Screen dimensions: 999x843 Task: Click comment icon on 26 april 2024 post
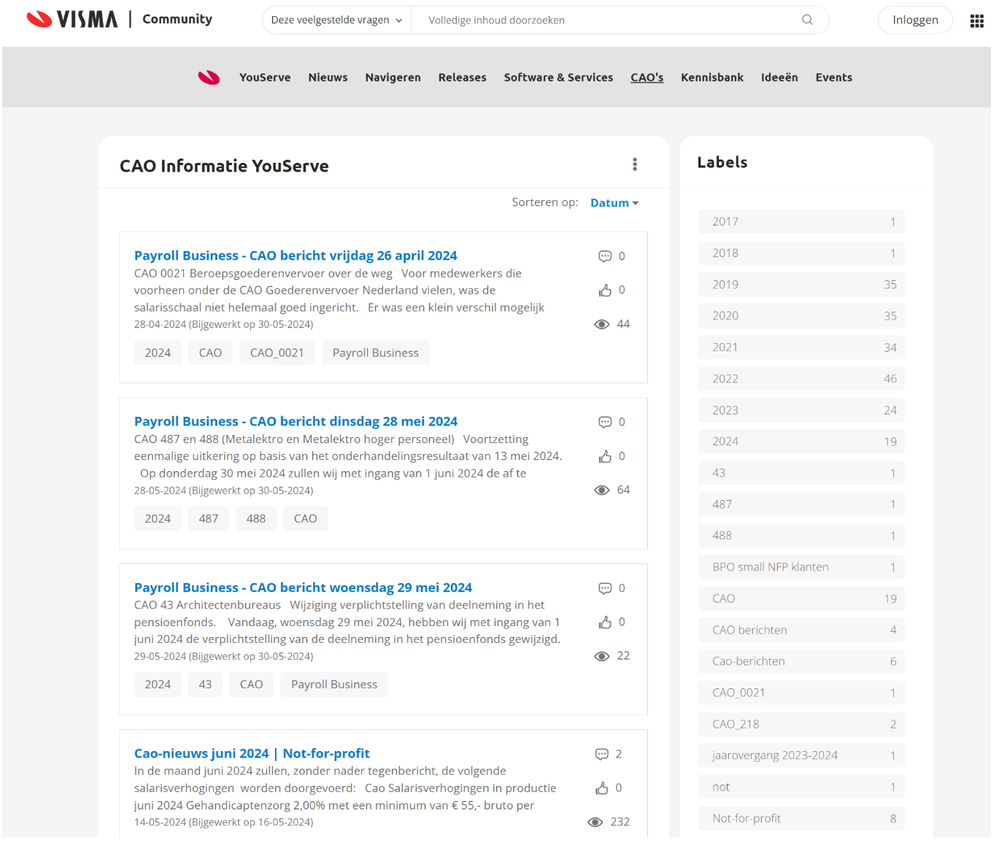pos(605,256)
